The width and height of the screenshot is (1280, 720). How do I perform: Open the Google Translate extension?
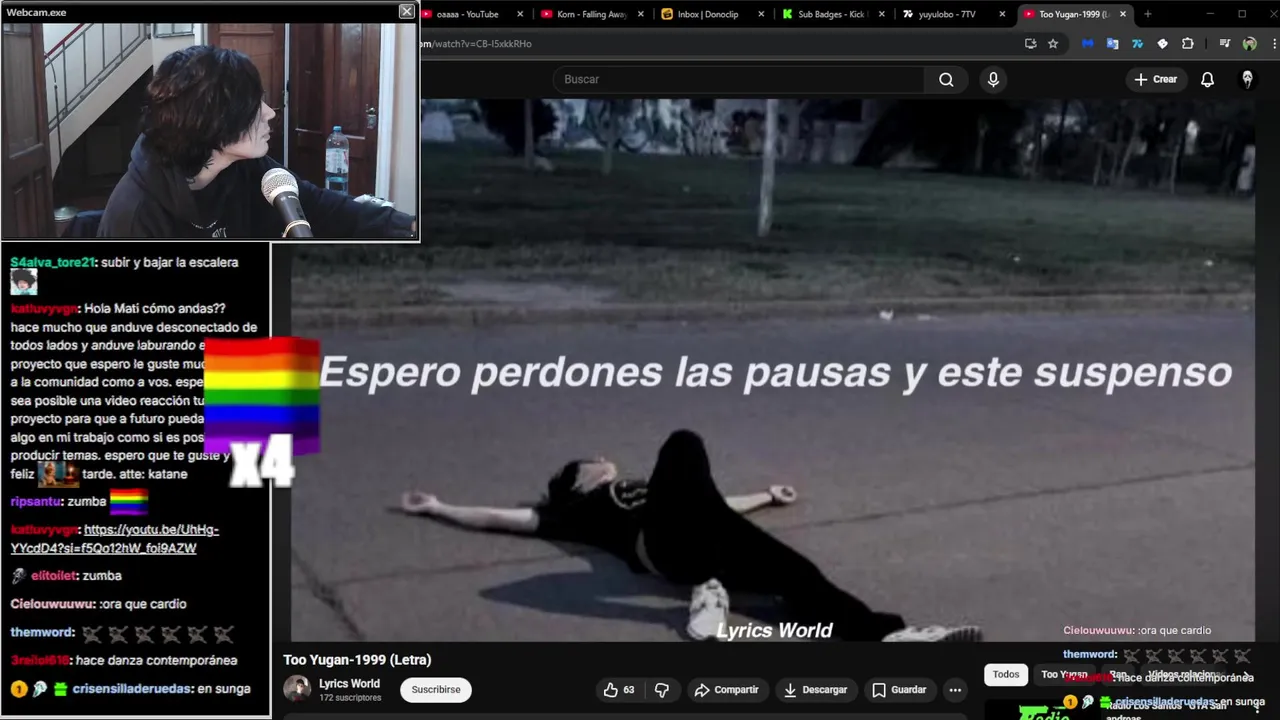tap(1112, 44)
